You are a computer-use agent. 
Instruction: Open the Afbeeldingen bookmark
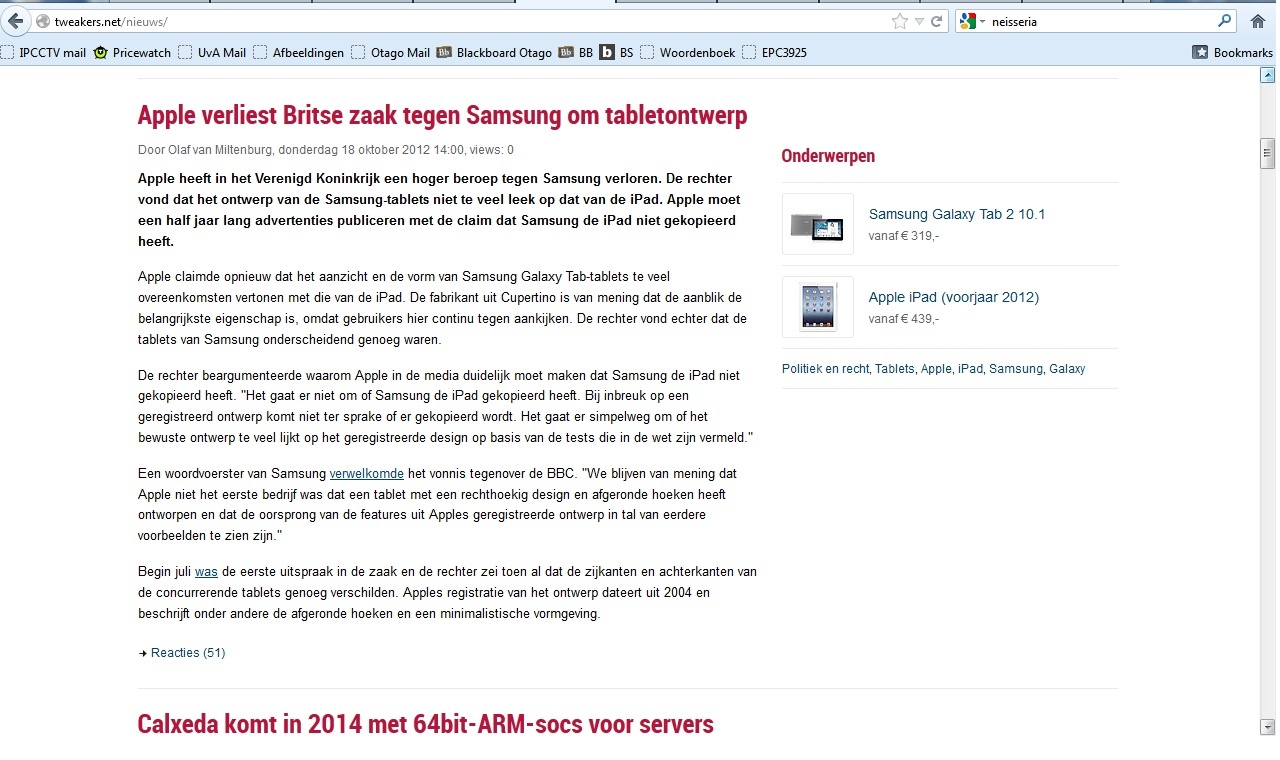[298, 53]
